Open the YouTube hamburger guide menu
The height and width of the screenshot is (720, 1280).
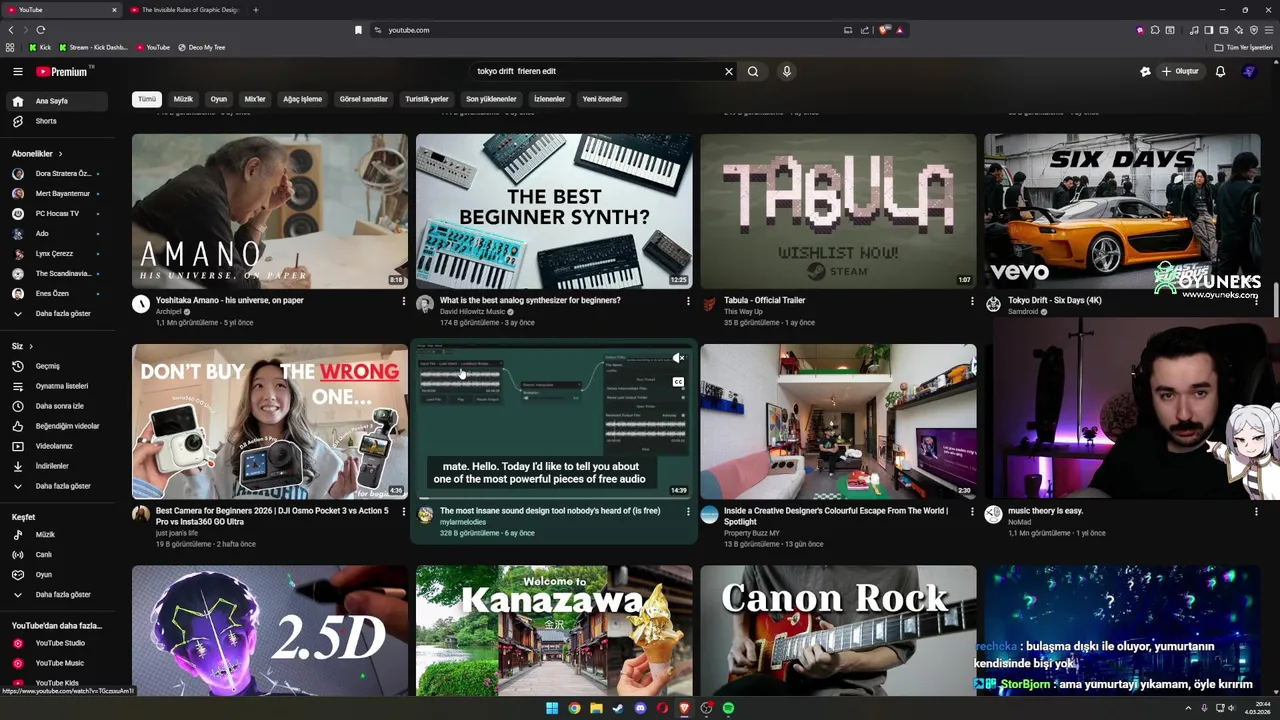pyautogui.click(x=17, y=71)
